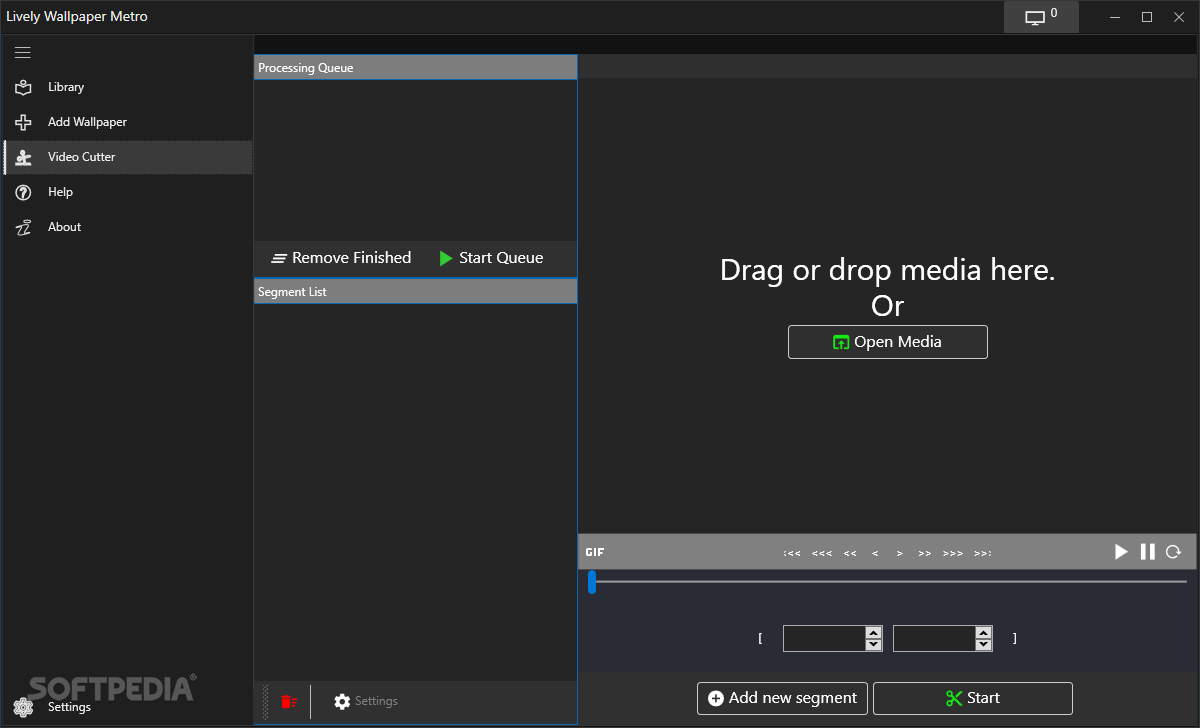
Task: Step back with the <<< button
Action: coord(822,553)
